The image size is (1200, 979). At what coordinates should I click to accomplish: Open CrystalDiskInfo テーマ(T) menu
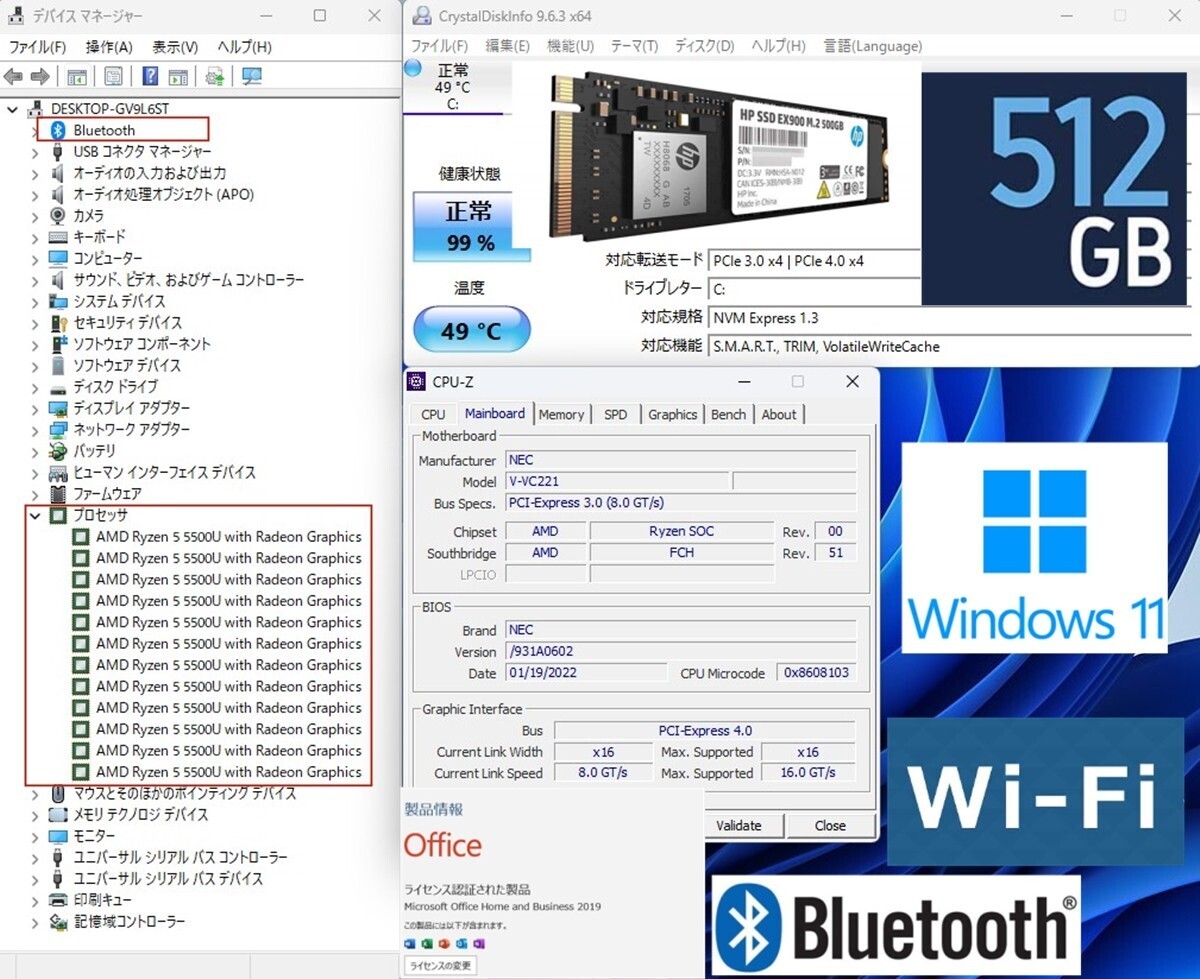click(634, 46)
